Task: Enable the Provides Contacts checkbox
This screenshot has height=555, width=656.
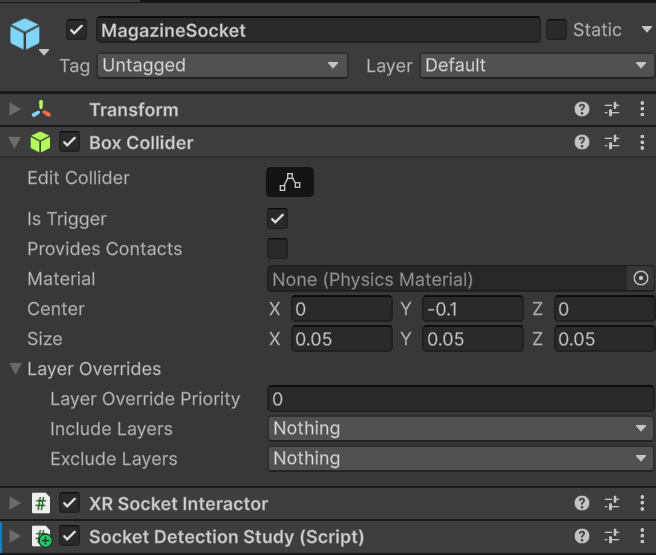Action: tap(278, 249)
